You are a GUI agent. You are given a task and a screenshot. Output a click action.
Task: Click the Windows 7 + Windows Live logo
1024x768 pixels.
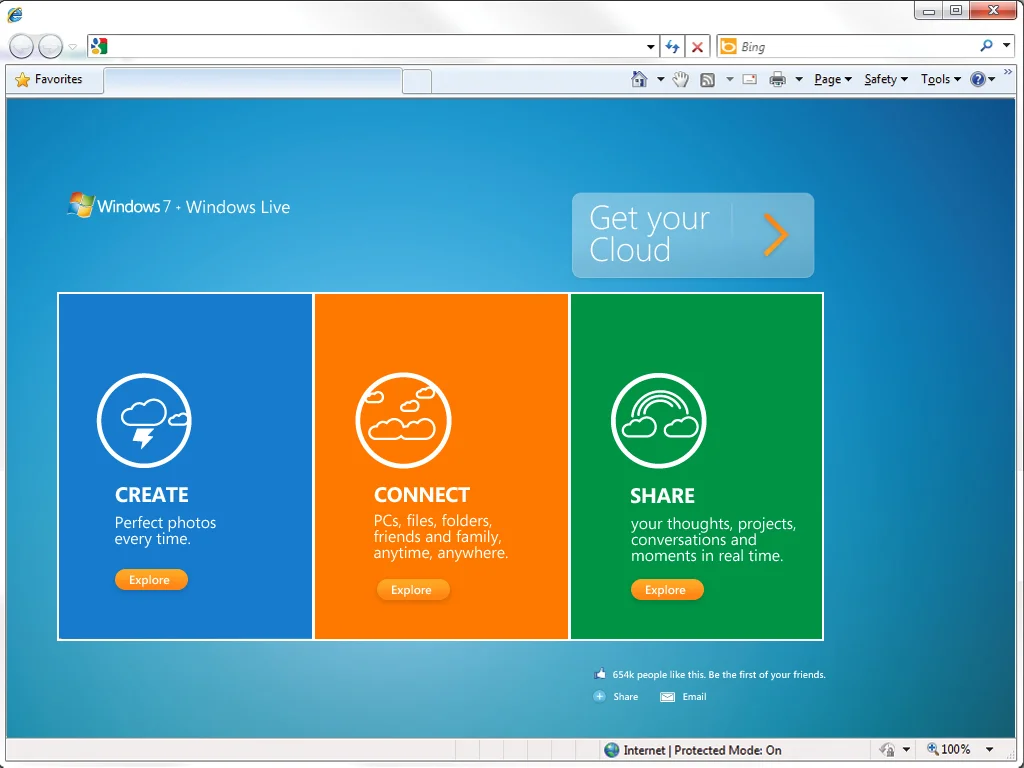(179, 206)
